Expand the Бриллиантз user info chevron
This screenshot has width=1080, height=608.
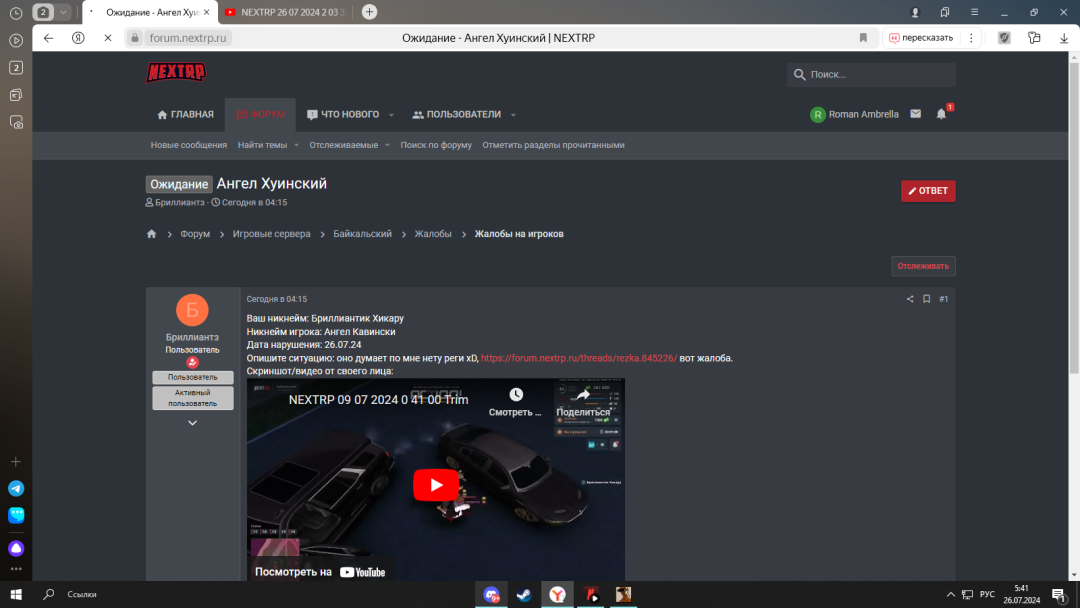pos(193,423)
